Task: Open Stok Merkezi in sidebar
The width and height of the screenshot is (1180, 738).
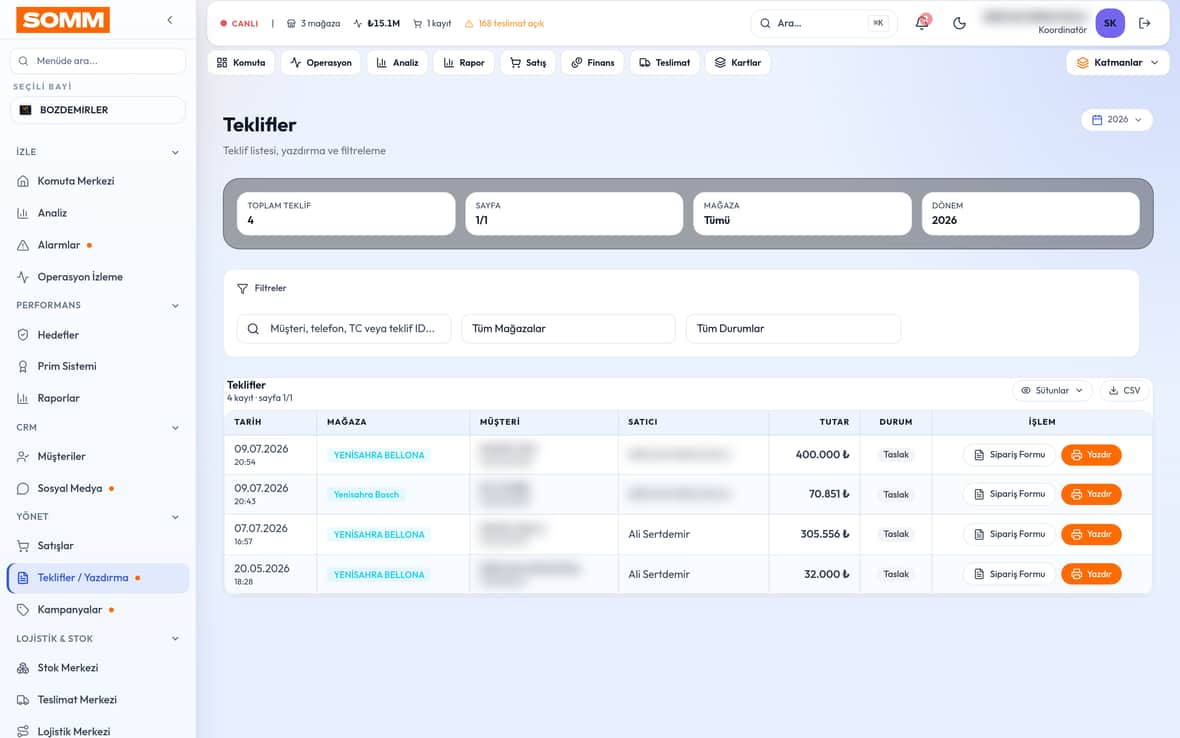Action: pos(98,668)
